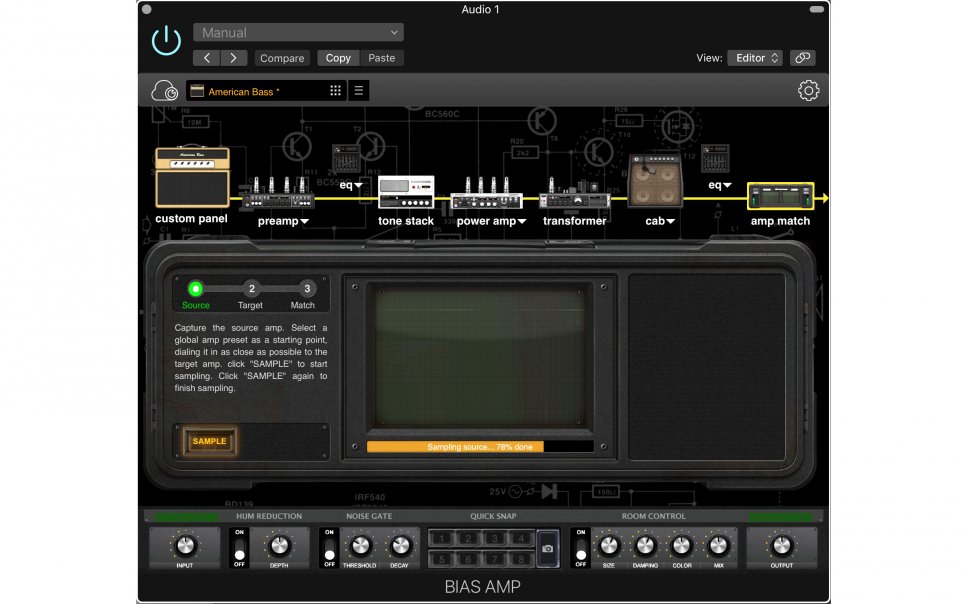Click the plugin power bypass icon
The image size is (968, 604).
coord(166,41)
